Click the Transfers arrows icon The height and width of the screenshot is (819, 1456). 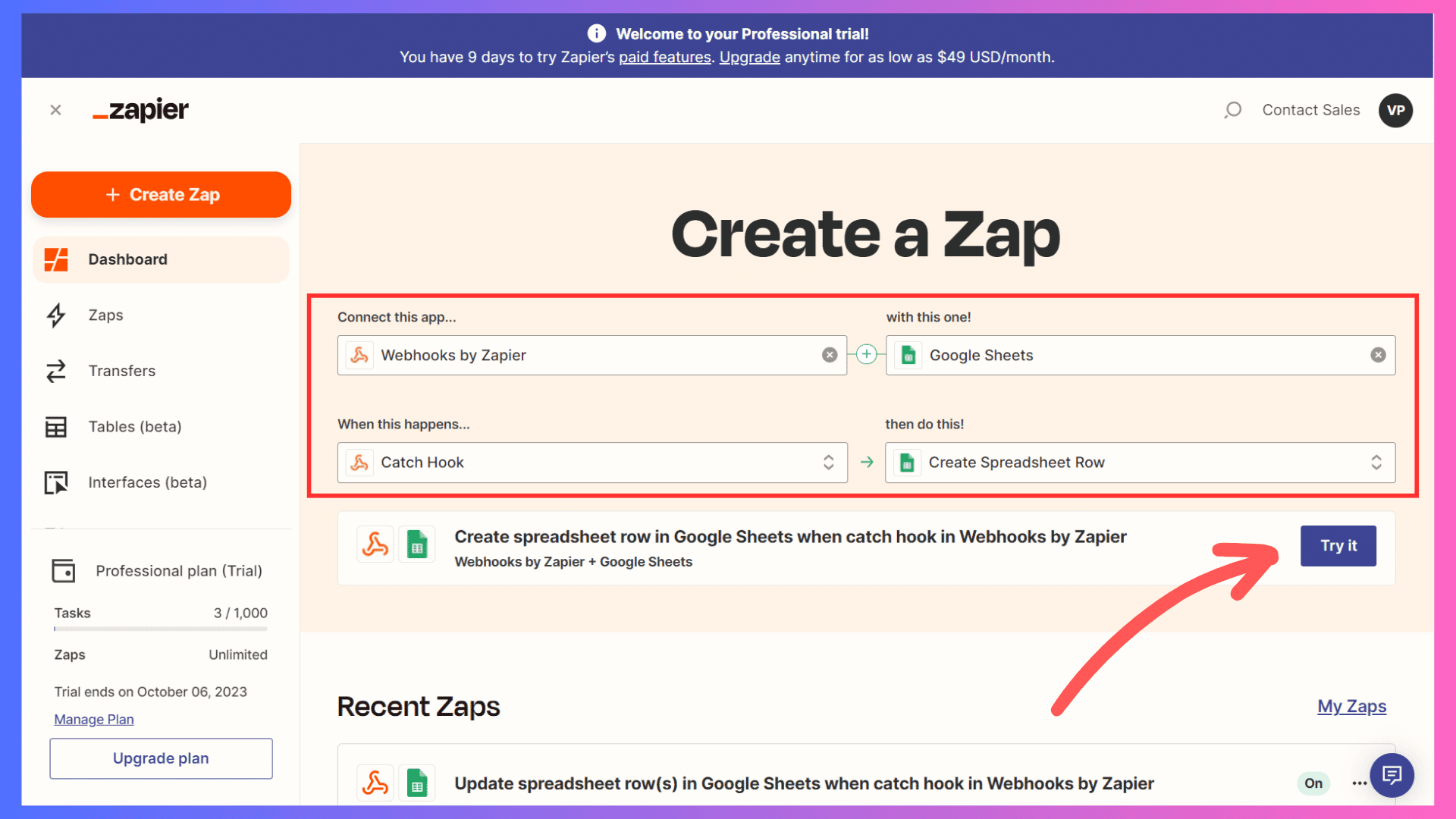[56, 370]
